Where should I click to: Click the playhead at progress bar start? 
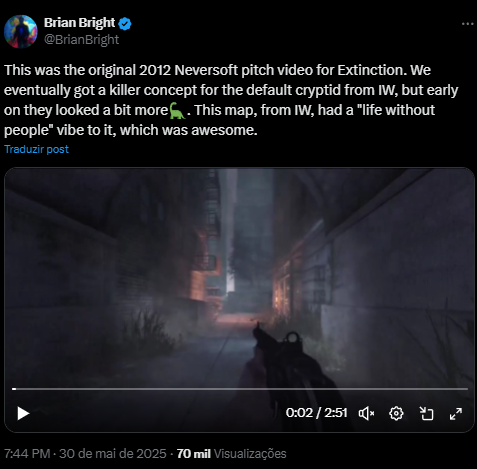pyautogui.click(x=14, y=389)
